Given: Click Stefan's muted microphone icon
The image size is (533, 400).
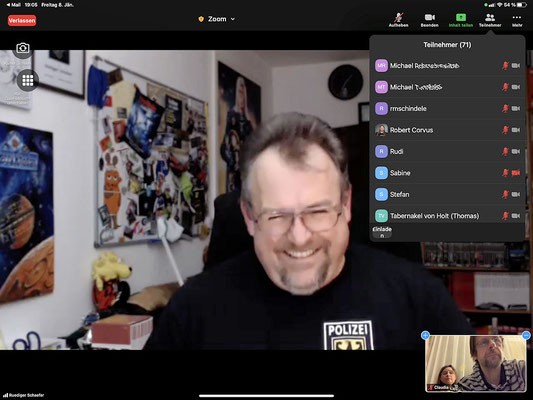Looking at the screenshot, I should 505,194.
